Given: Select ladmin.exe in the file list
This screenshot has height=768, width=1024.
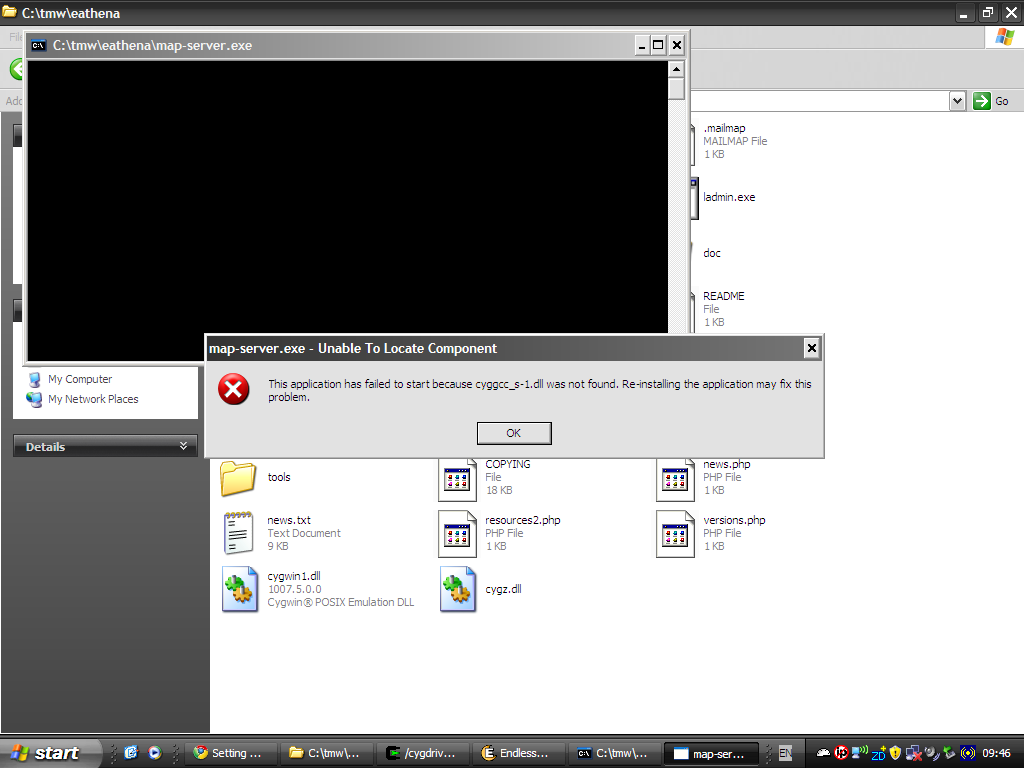Looking at the screenshot, I should pyautogui.click(x=729, y=197).
